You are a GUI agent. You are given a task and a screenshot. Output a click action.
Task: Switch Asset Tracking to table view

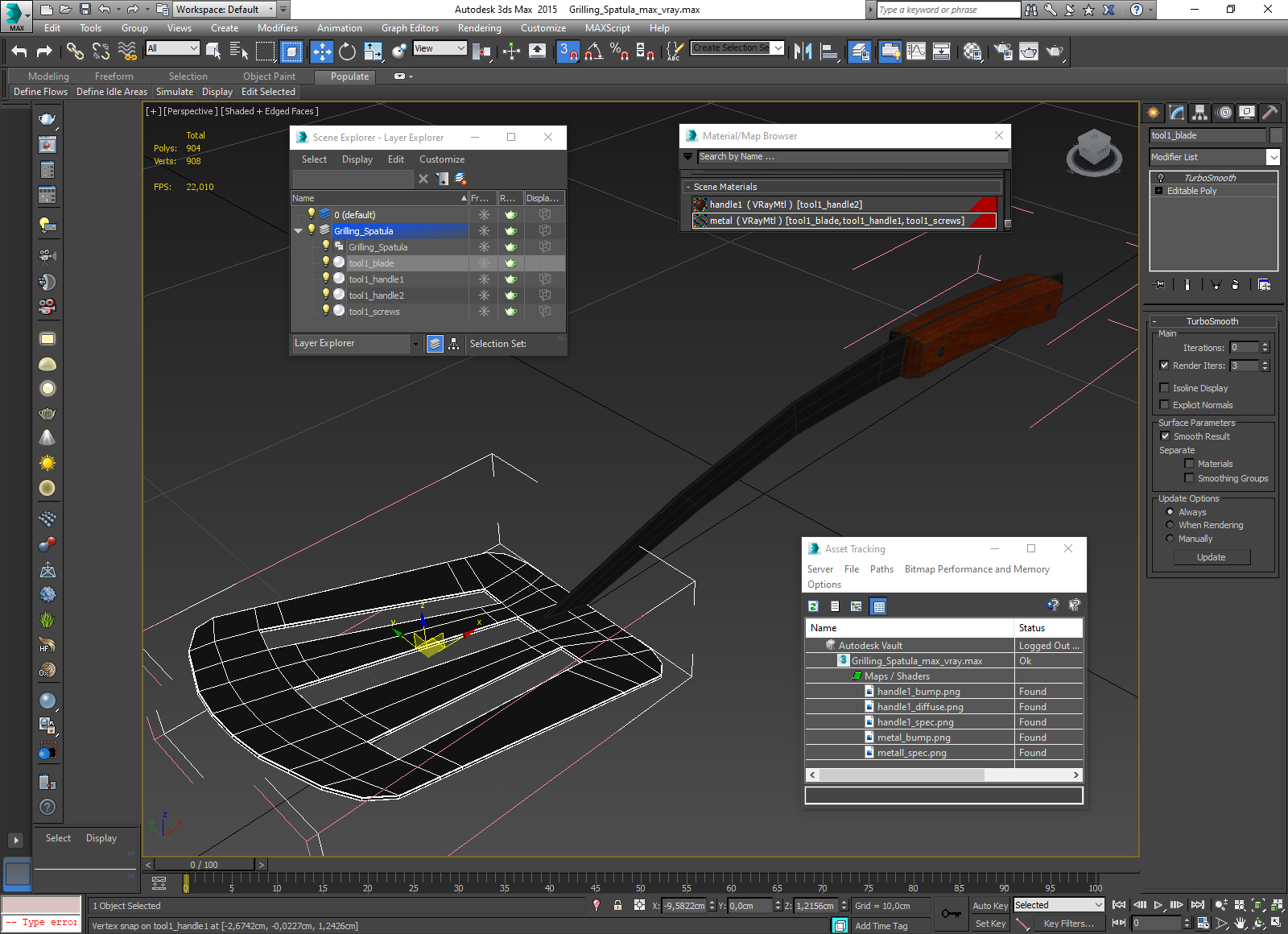coord(879,606)
